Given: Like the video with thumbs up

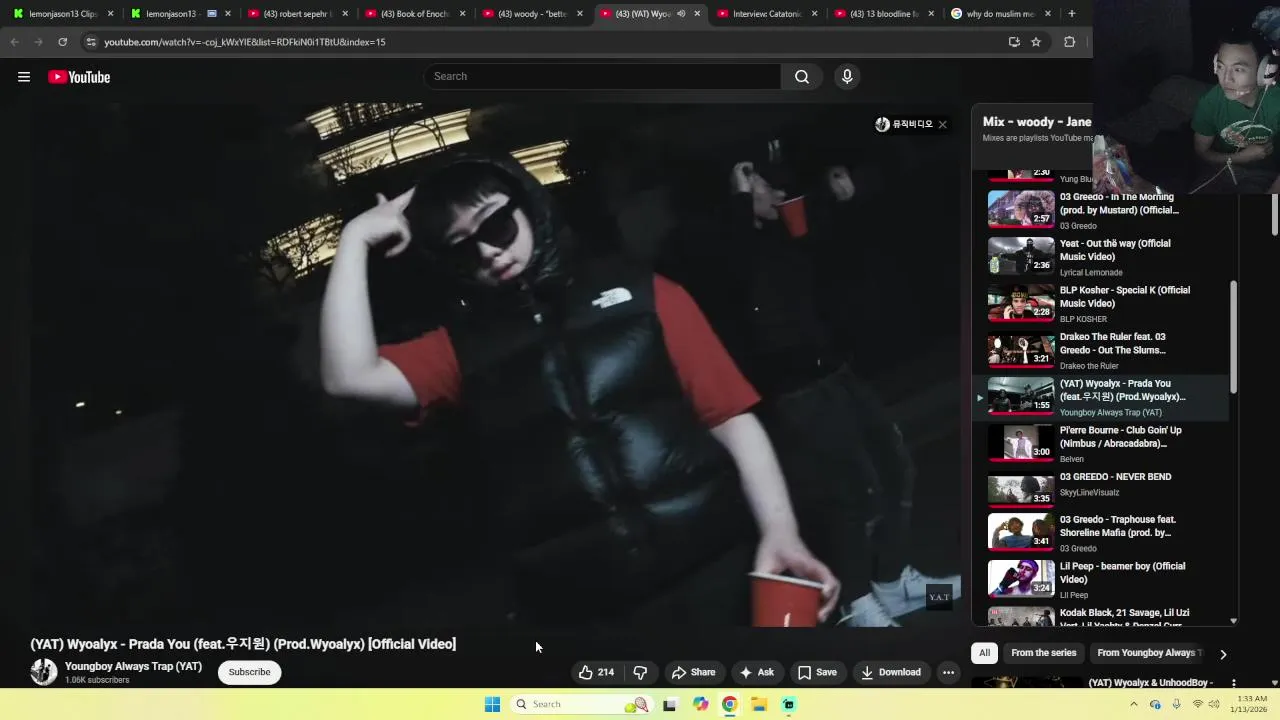Looking at the screenshot, I should click(x=596, y=672).
